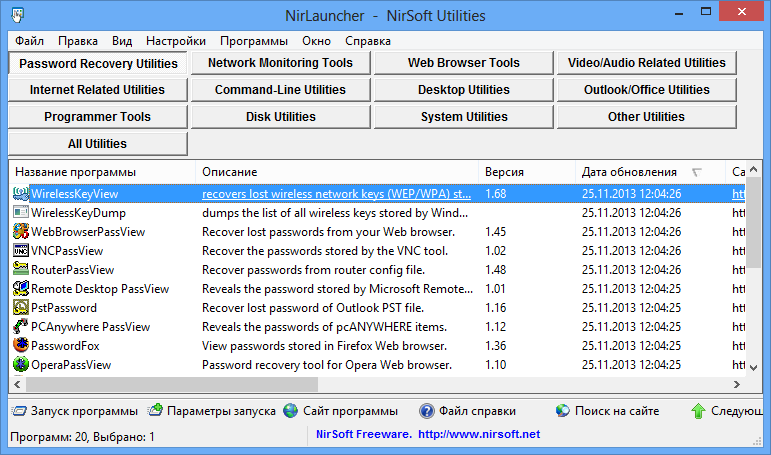Click the WirelessKeyView program icon
The width and height of the screenshot is (771, 455).
tap(21, 194)
